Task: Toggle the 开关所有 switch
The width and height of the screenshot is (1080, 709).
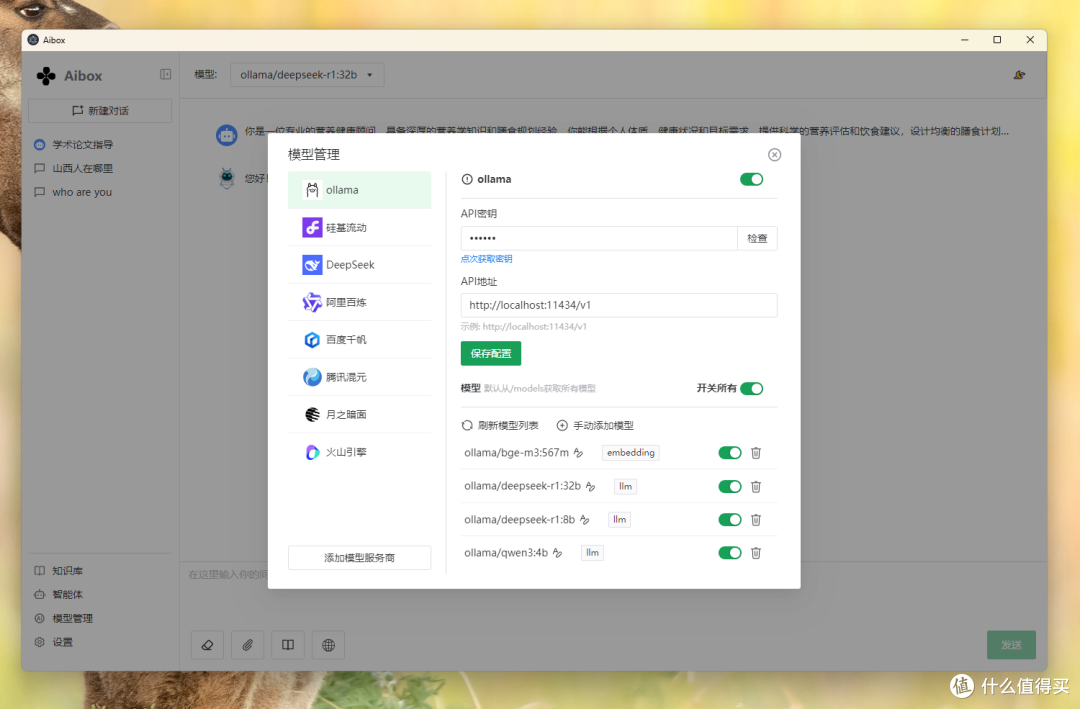Action: click(751, 389)
